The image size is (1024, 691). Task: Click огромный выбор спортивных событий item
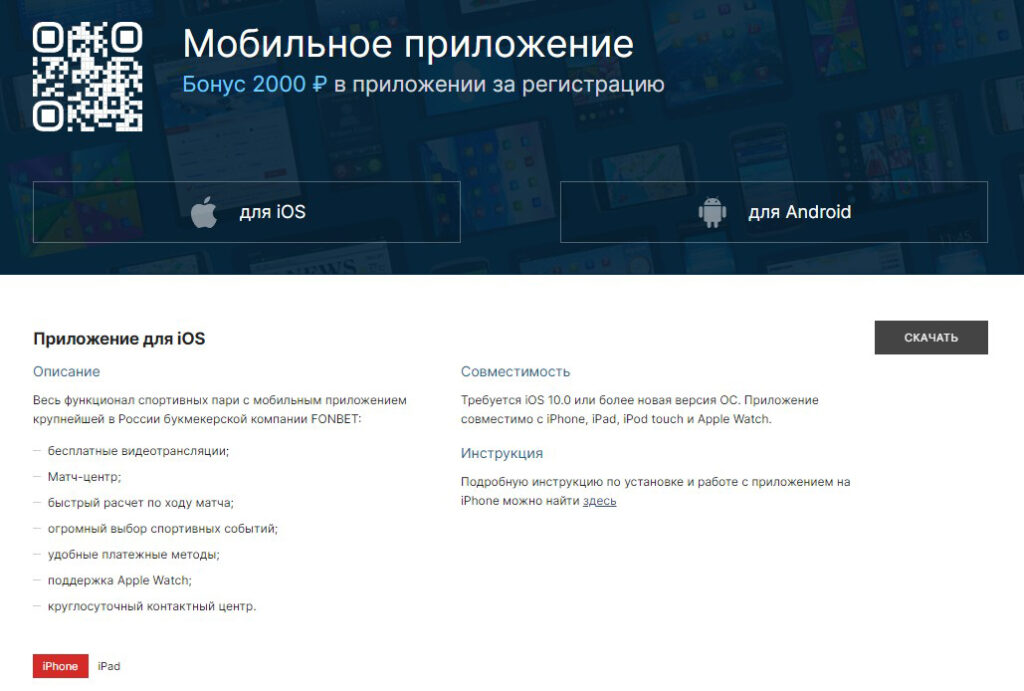(163, 528)
